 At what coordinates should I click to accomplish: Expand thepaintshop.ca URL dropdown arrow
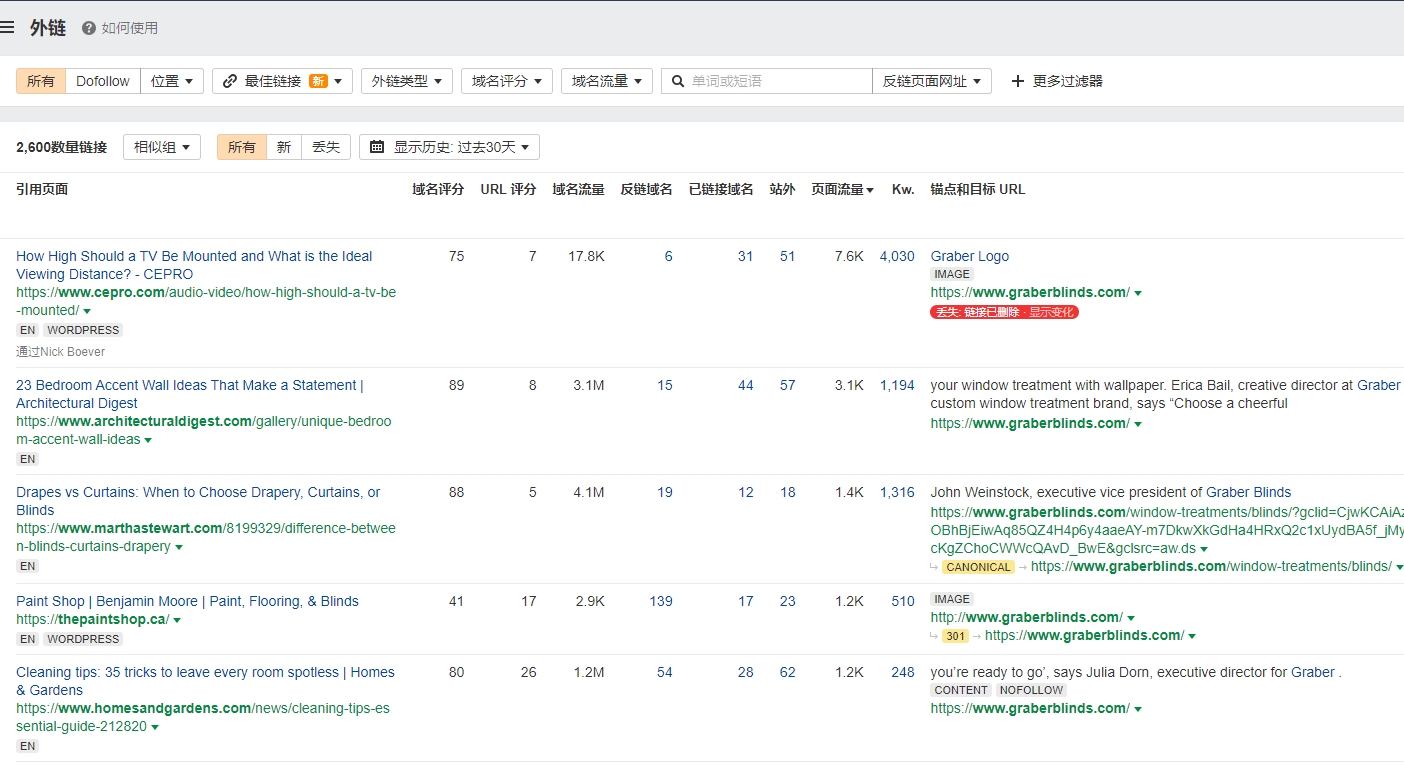pyautogui.click(x=177, y=620)
